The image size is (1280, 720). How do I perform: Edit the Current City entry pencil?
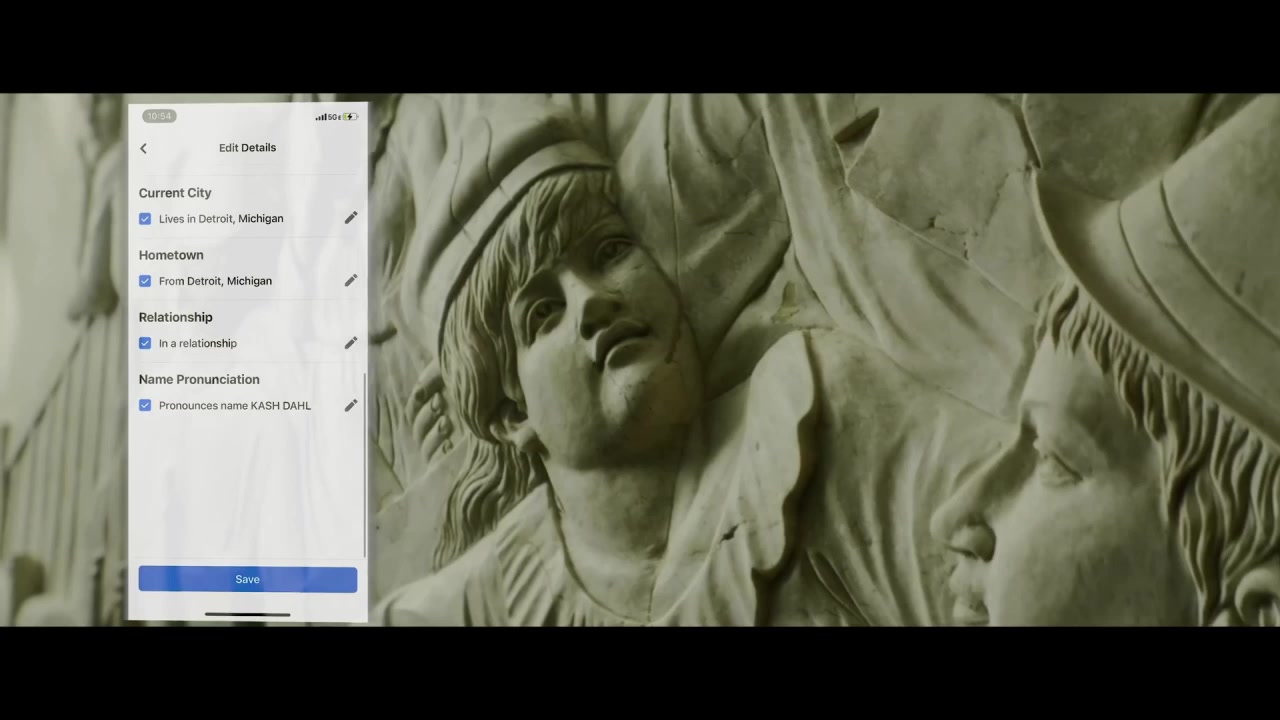pos(351,218)
